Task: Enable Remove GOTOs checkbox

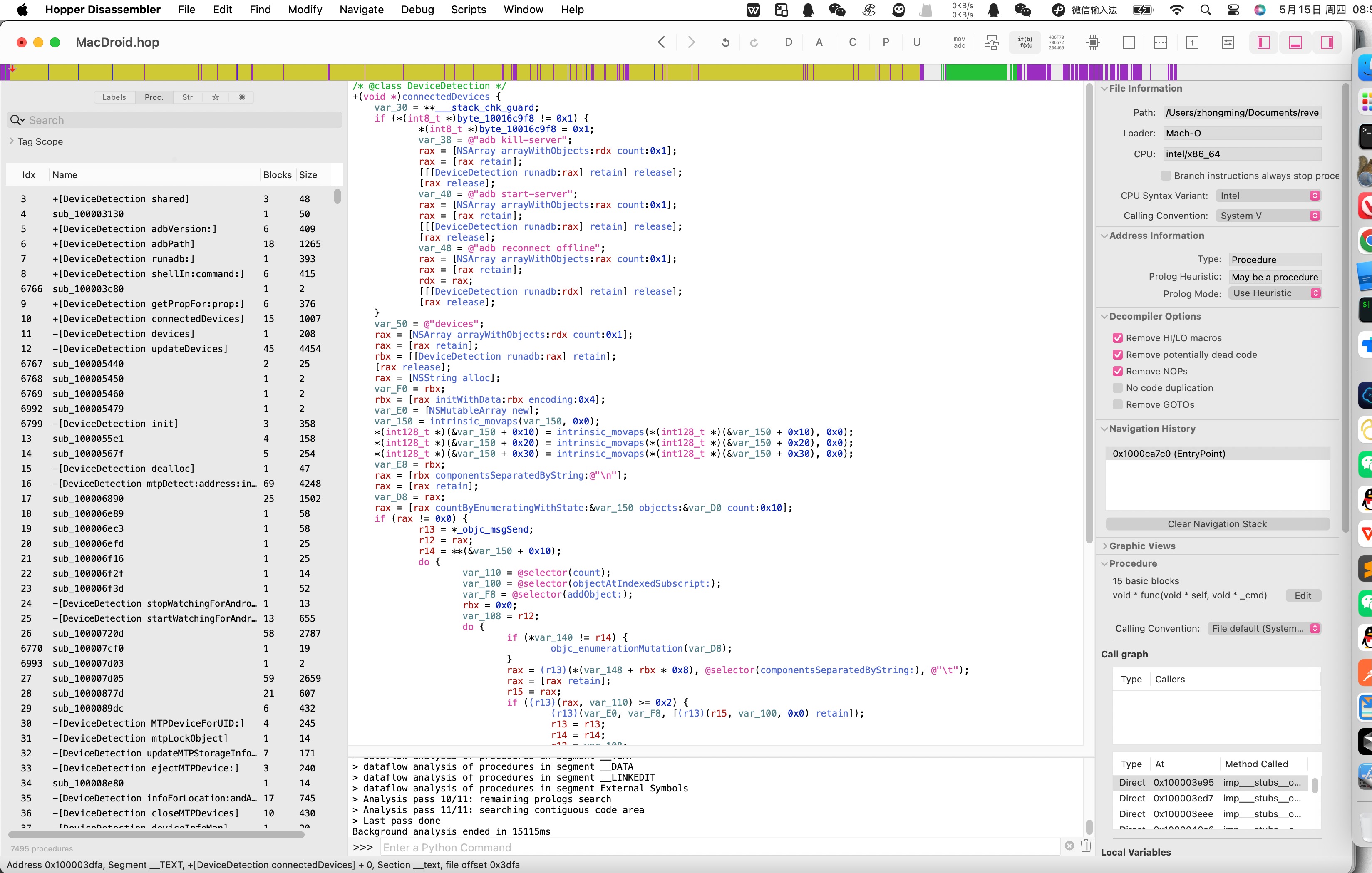Action: [1117, 404]
